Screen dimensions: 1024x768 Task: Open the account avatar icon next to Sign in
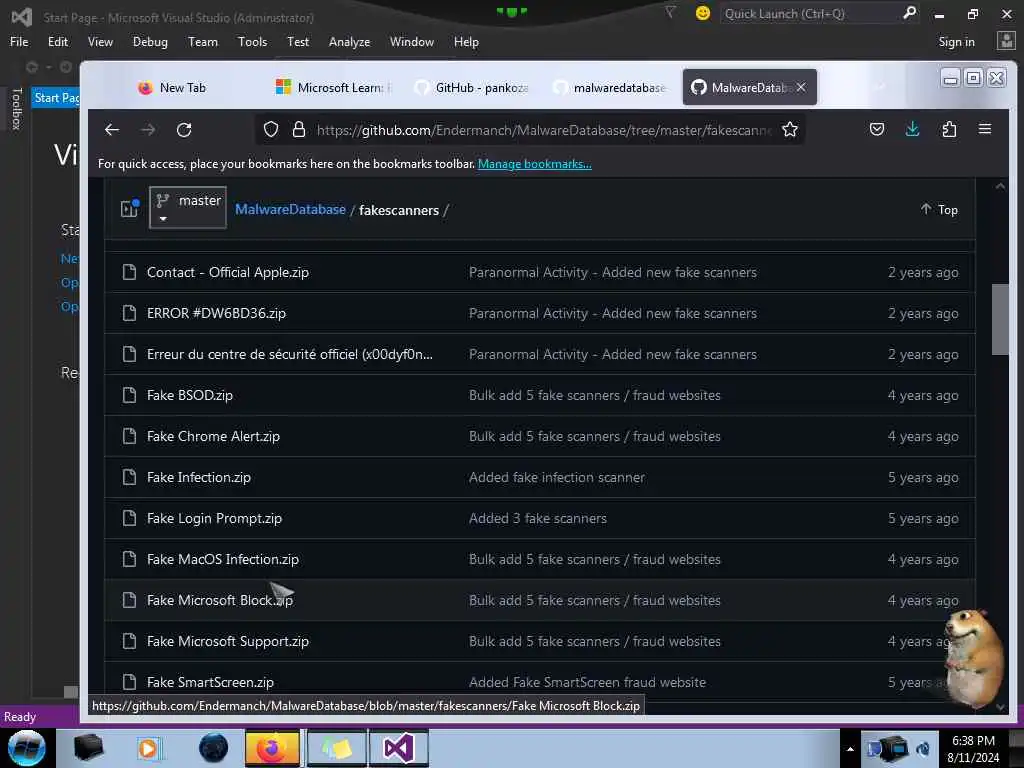click(x=1006, y=41)
